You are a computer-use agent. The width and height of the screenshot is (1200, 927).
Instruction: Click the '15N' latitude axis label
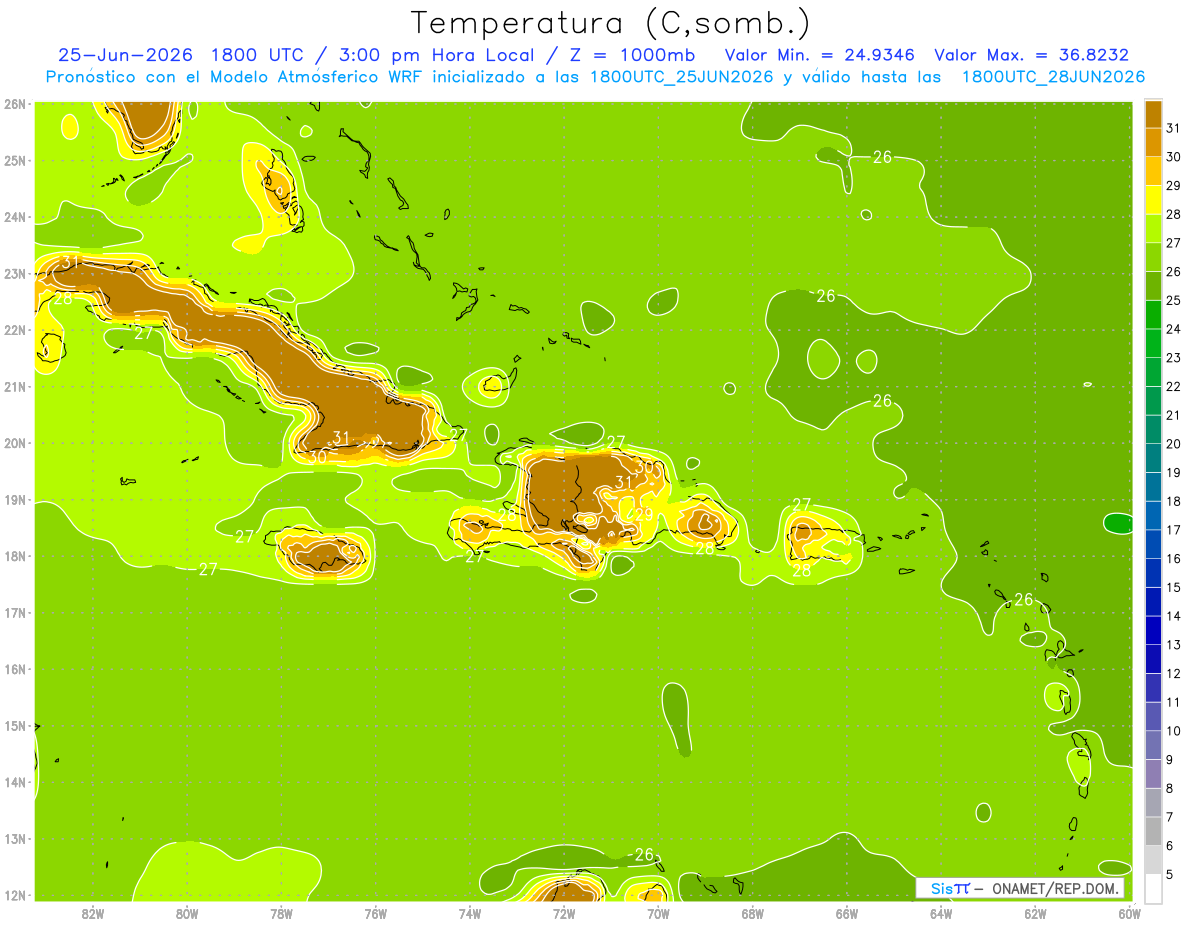click(x=15, y=726)
